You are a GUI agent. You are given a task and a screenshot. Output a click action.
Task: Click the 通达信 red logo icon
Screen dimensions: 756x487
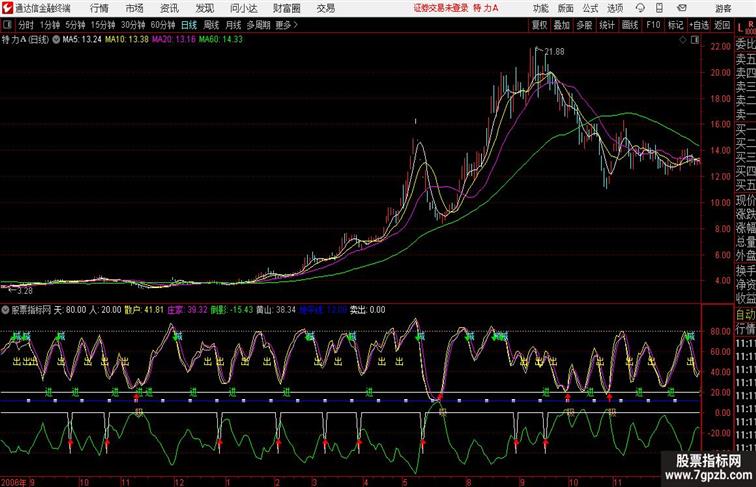click(x=7, y=8)
